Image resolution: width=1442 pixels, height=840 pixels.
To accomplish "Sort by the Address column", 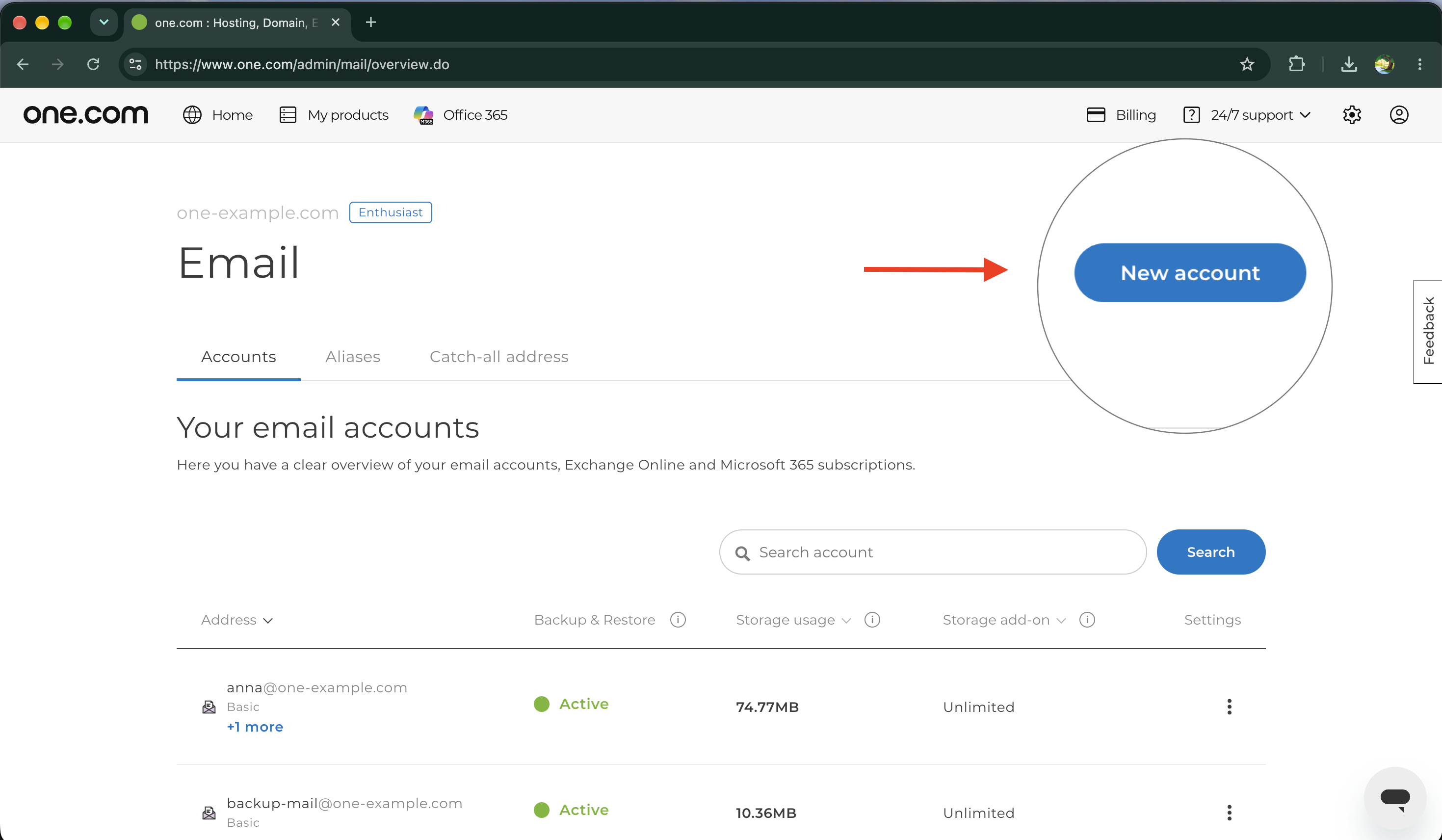I will (x=237, y=620).
